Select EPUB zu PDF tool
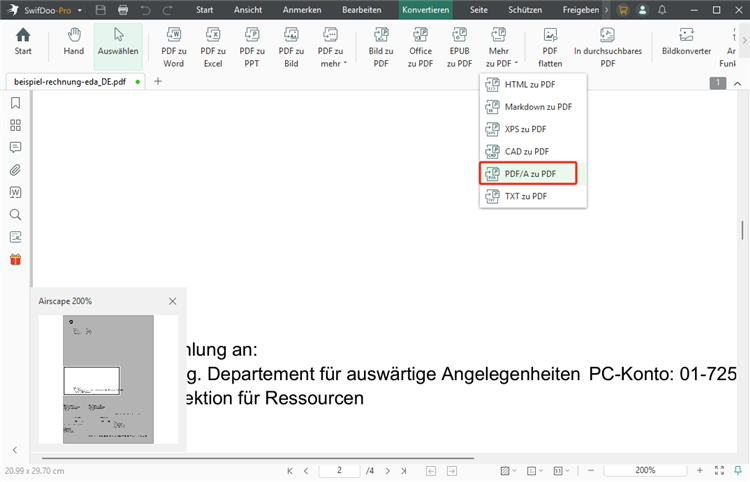Screen dimensions: 750x482 tap(459, 47)
